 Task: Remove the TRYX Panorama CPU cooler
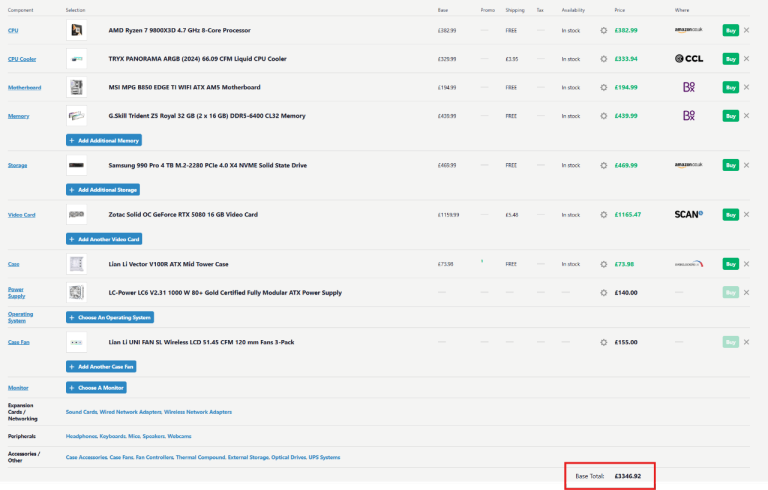pos(746,59)
